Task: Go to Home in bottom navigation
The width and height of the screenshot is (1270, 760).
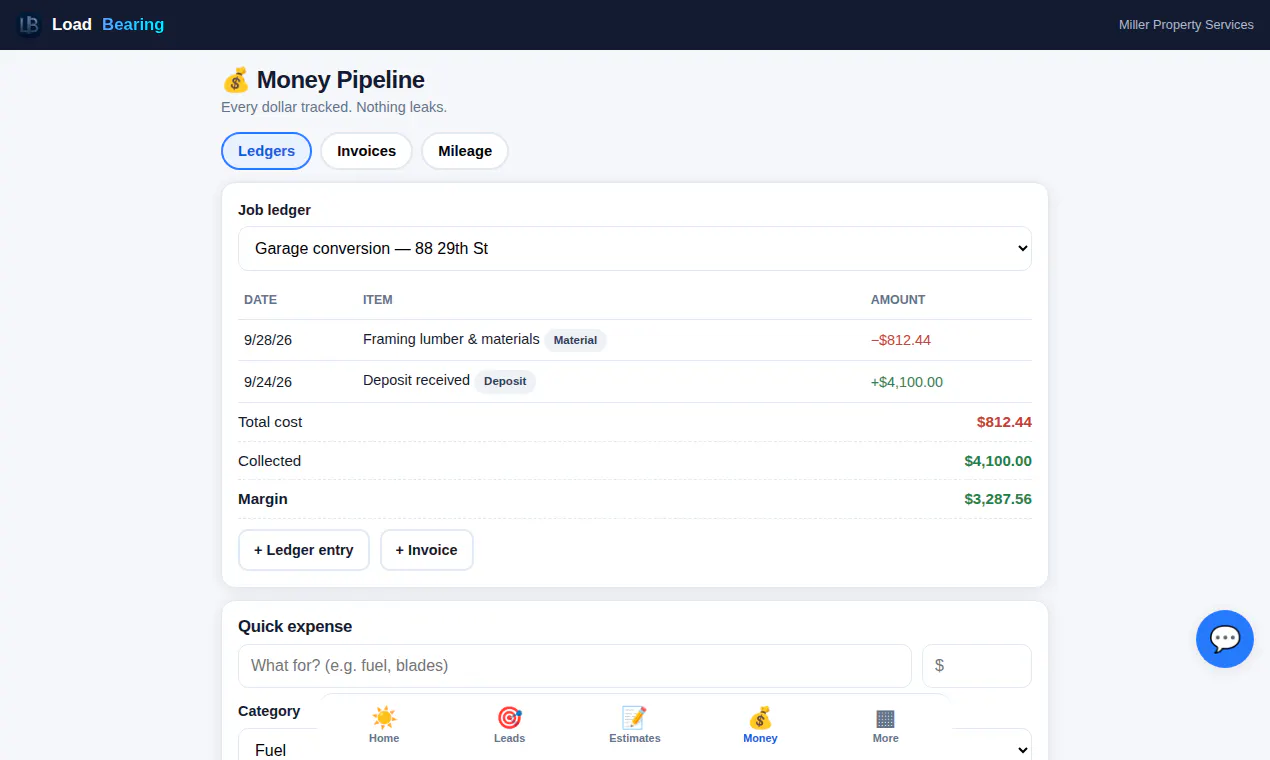Action: pos(384,725)
